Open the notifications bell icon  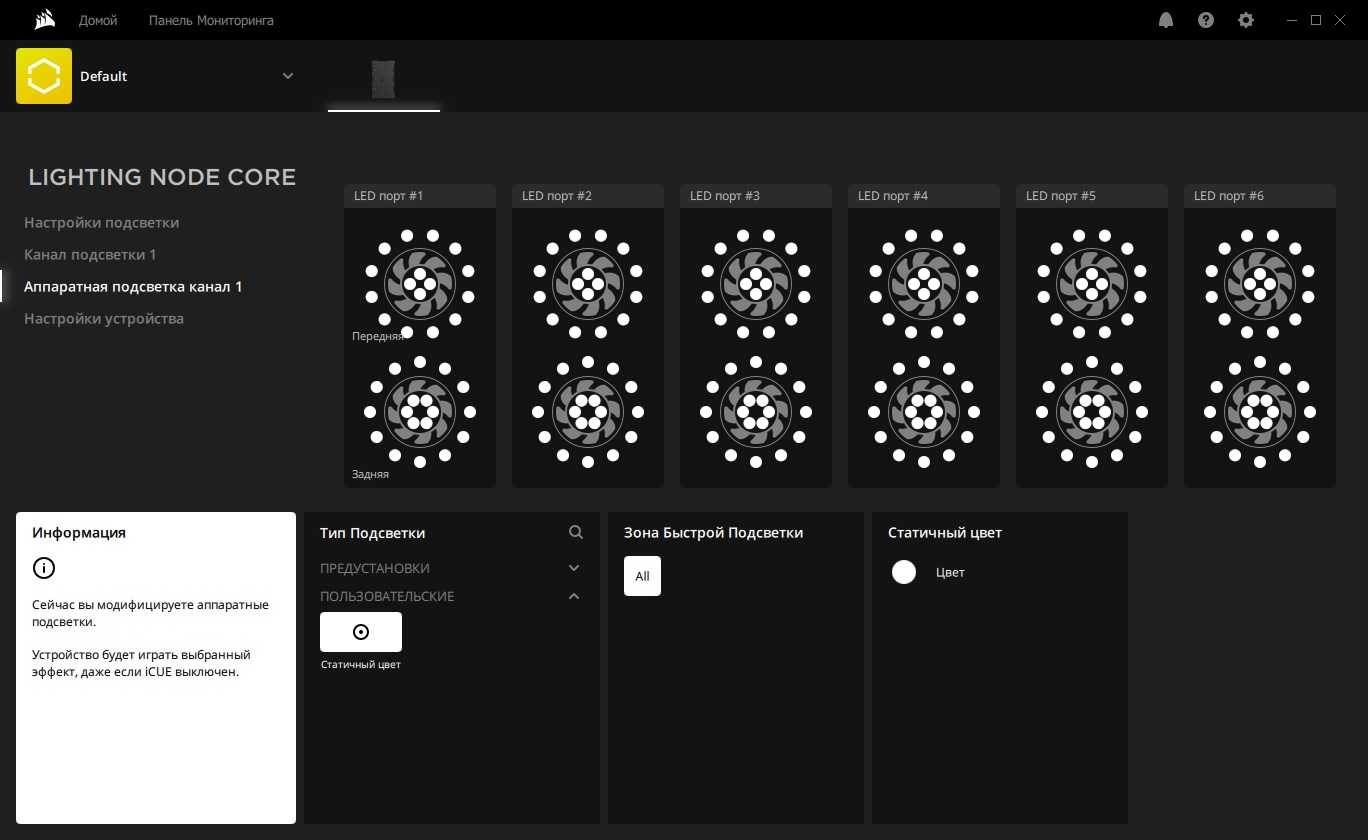[1166, 20]
